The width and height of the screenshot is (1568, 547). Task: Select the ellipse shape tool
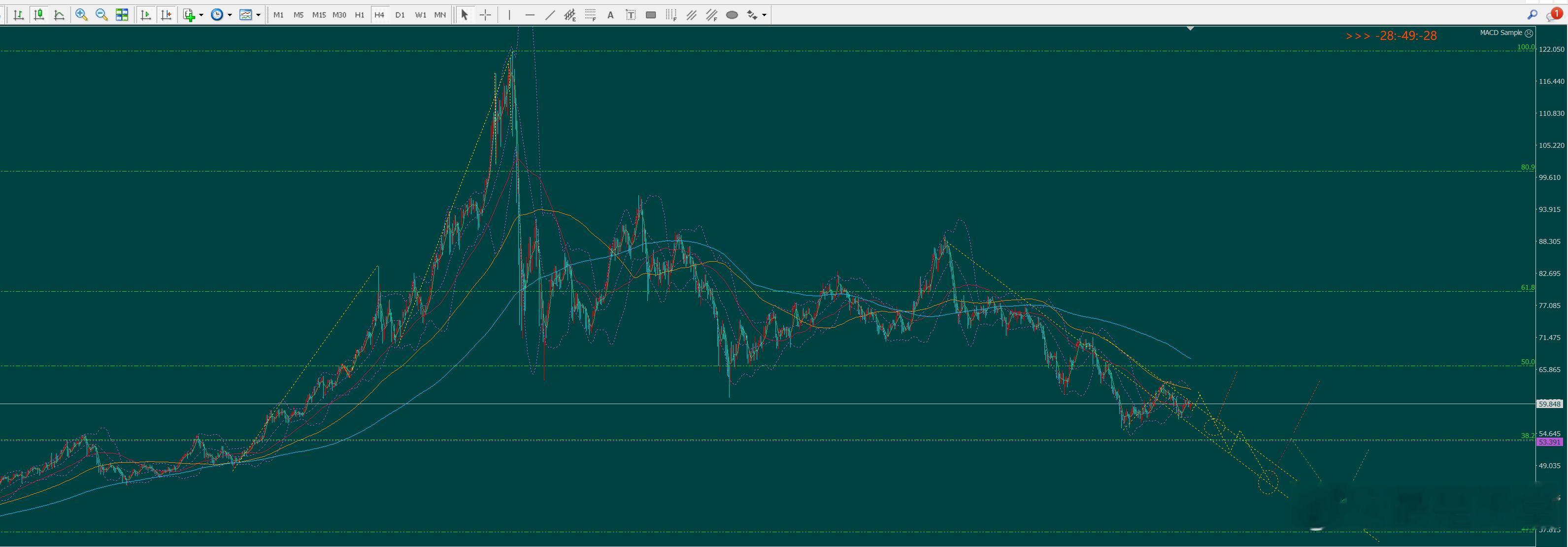pos(732,15)
